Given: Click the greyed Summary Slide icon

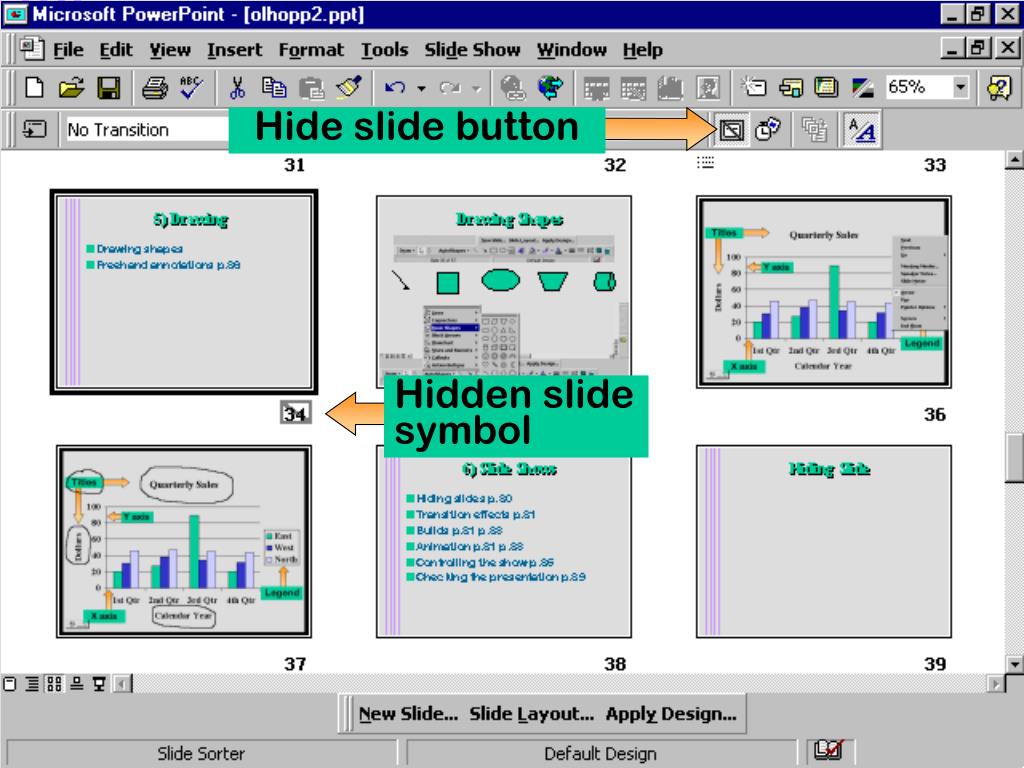Looking at the screenshot, I should tap(814, 129).
